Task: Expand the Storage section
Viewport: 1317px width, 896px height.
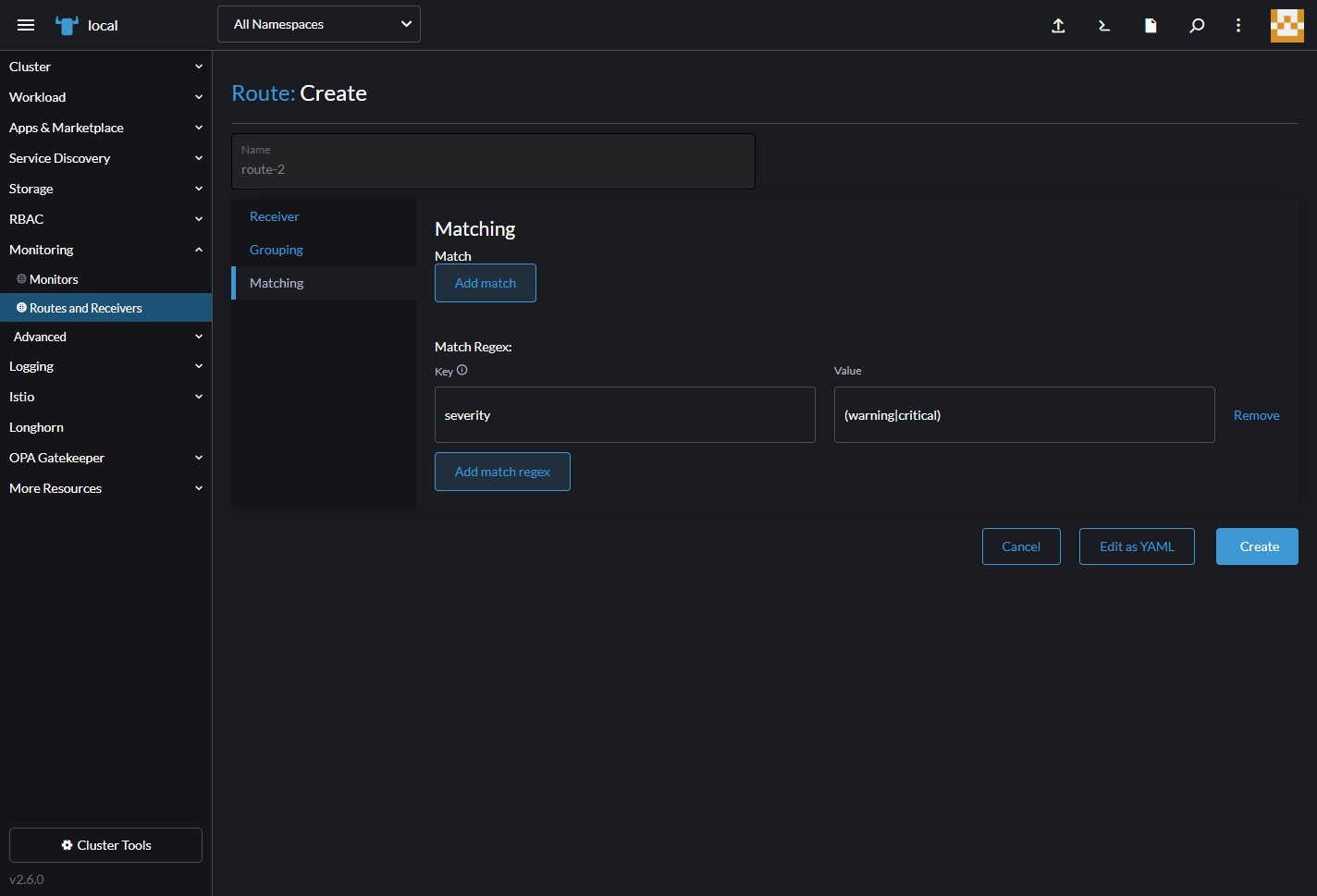Action: click(105, 189)
